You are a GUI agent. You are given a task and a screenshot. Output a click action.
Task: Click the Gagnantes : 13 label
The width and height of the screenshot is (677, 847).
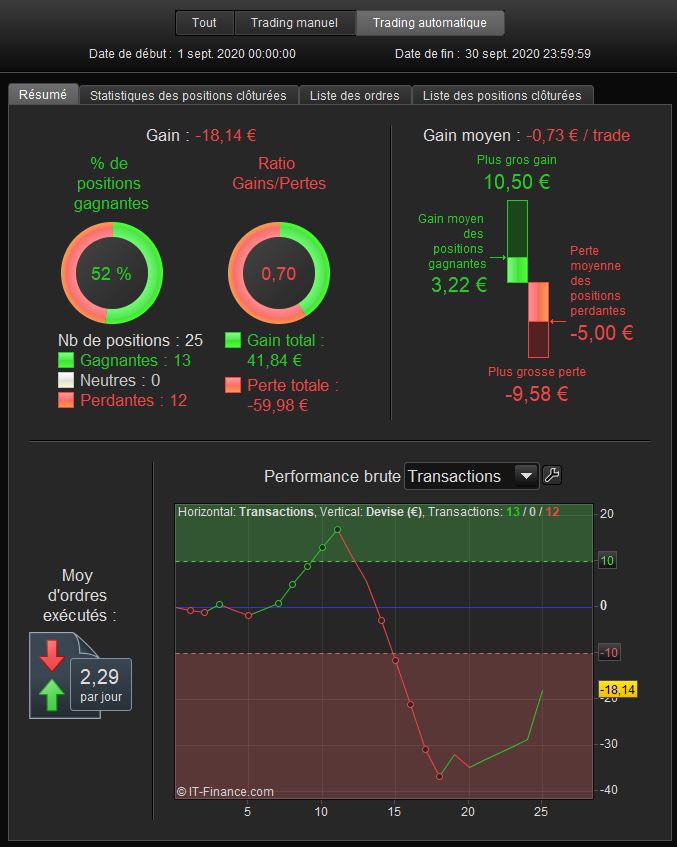[135, 360]
